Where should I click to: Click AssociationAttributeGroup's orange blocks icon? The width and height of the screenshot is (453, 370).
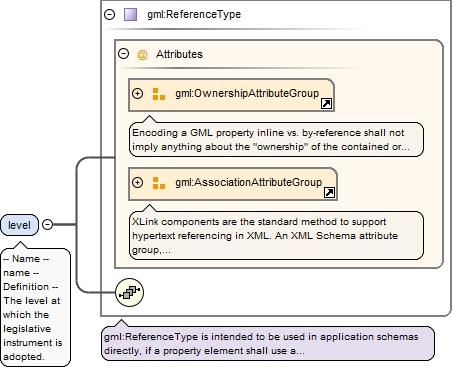click(159, 183)
